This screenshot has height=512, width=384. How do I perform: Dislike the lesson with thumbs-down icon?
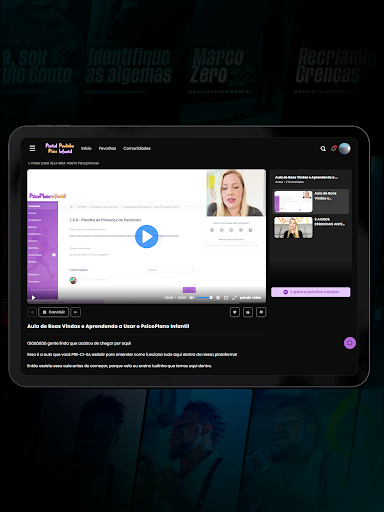(x=261, y=312)
